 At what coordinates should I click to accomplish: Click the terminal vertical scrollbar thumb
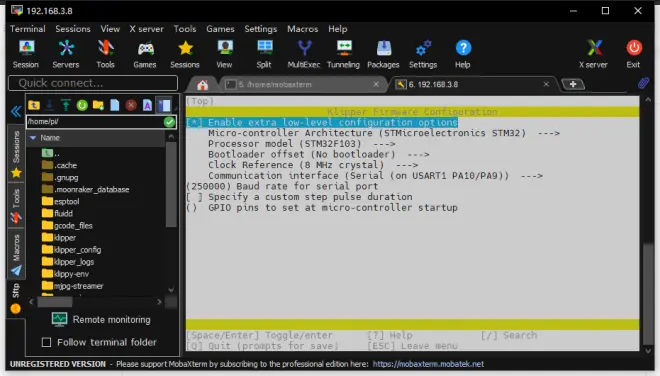coord(648,293)
